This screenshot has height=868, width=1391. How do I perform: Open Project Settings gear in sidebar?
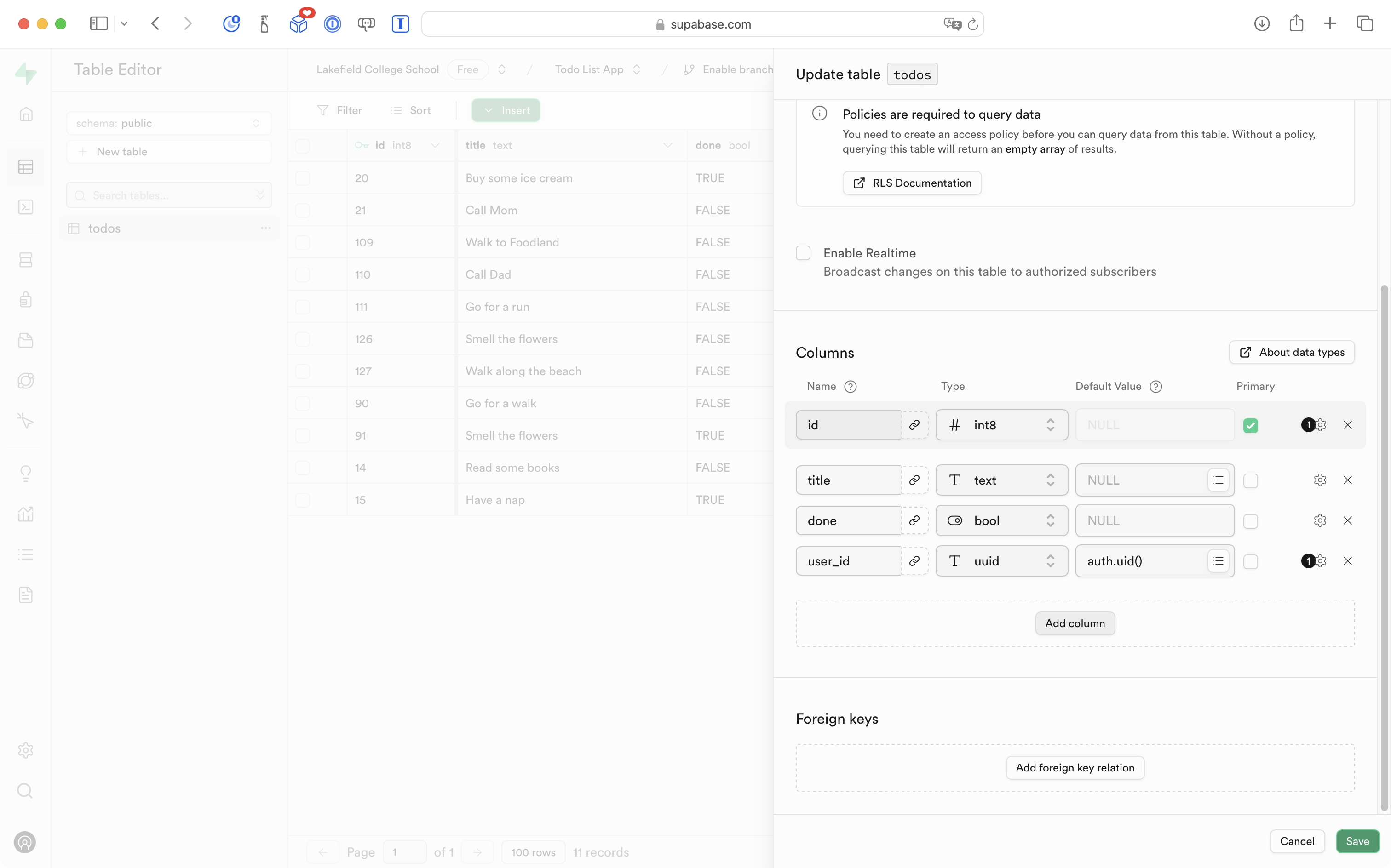click(x=26, y=750)
